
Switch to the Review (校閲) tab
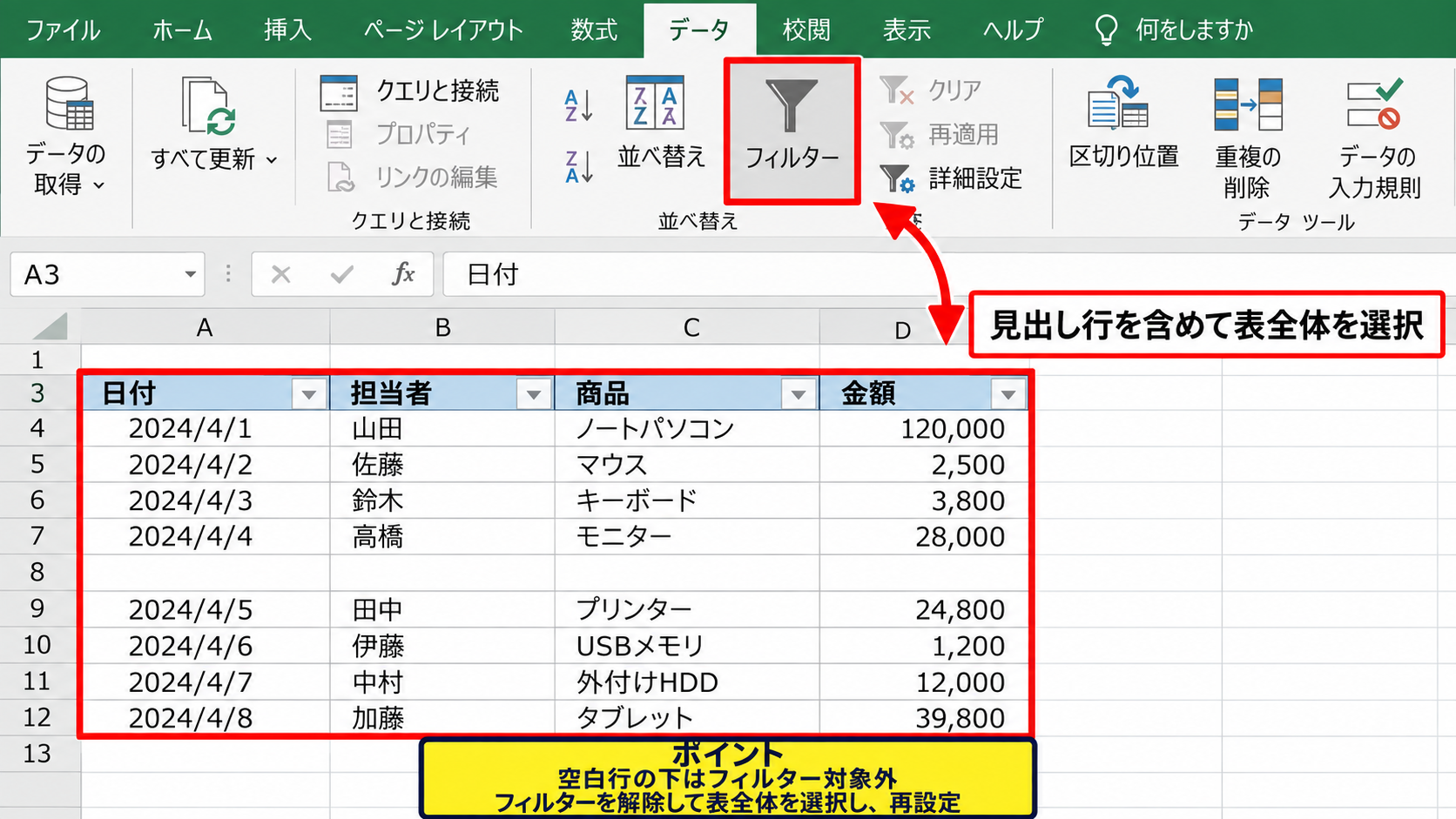tap(806, 30)
